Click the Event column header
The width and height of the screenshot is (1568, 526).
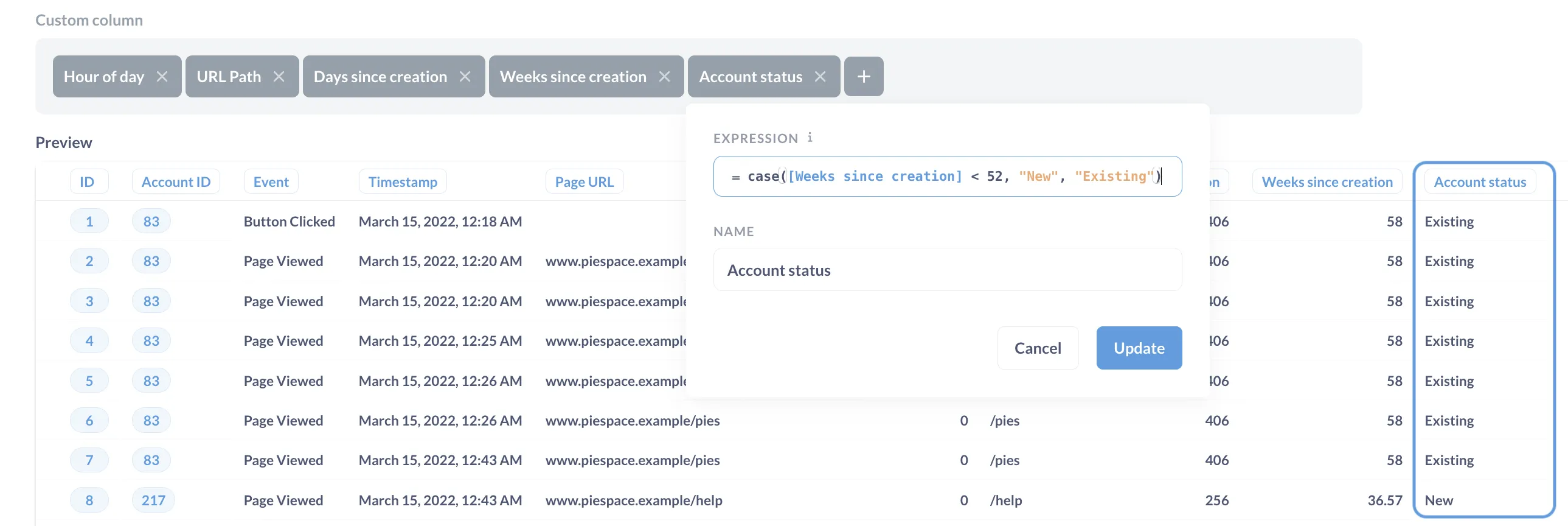tap(271, 181)
